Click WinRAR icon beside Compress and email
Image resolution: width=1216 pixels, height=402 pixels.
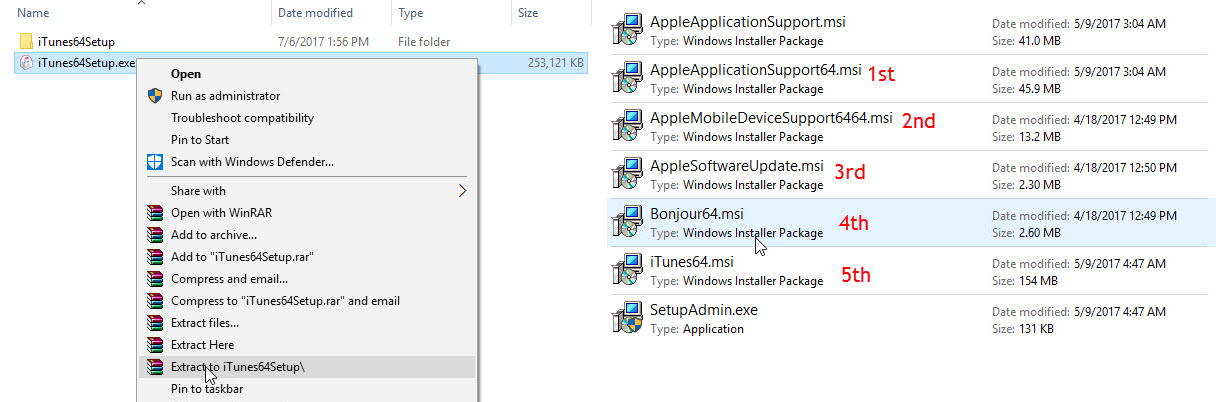pyautogui.click(x=155, y=278)
